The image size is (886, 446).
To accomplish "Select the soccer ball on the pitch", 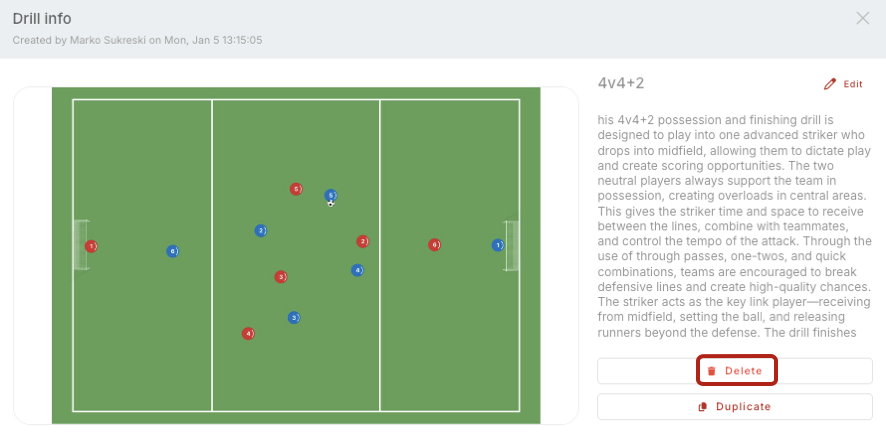I will tap(331, 203).
